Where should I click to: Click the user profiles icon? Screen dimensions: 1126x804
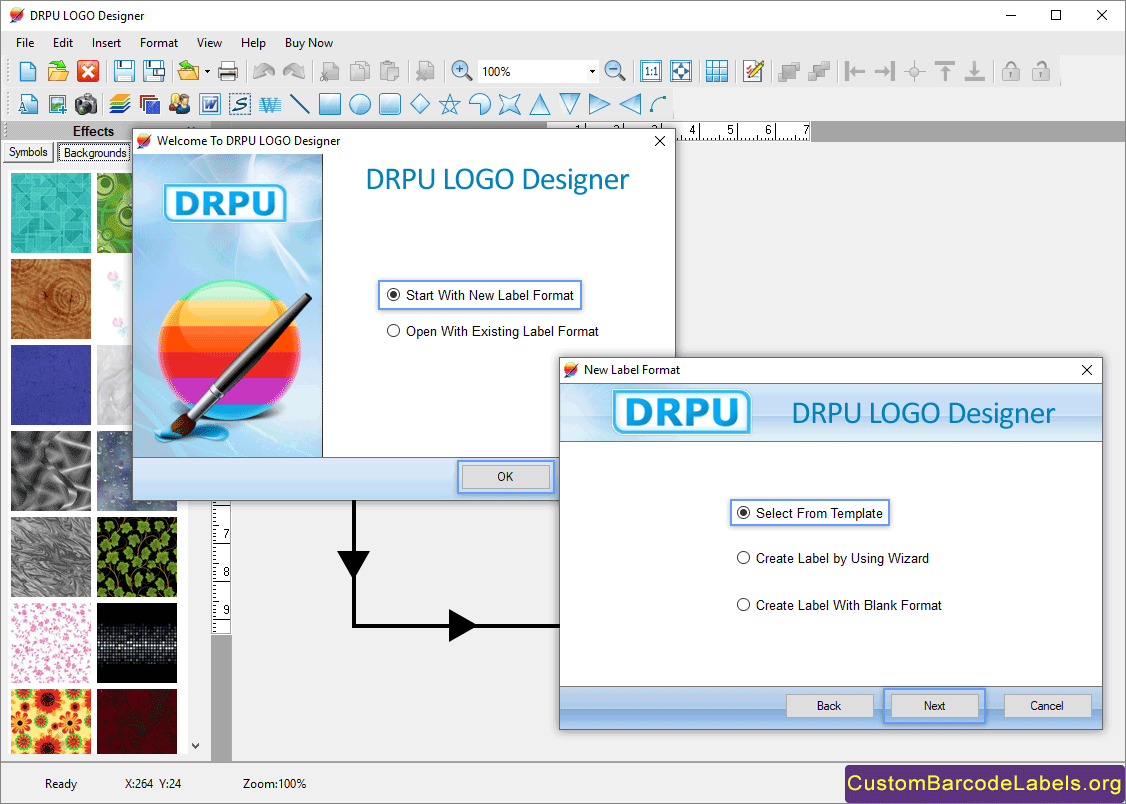(180, 105)
